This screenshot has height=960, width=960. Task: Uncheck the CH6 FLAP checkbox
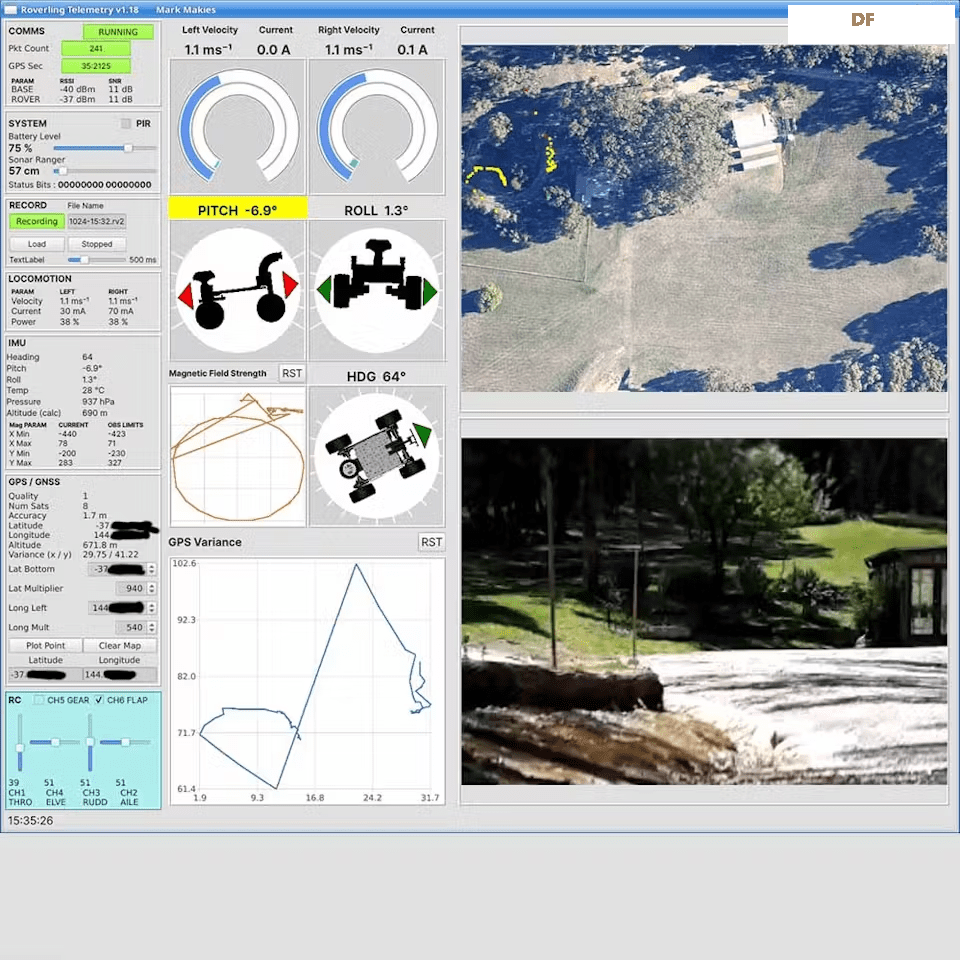coord(98,700)
